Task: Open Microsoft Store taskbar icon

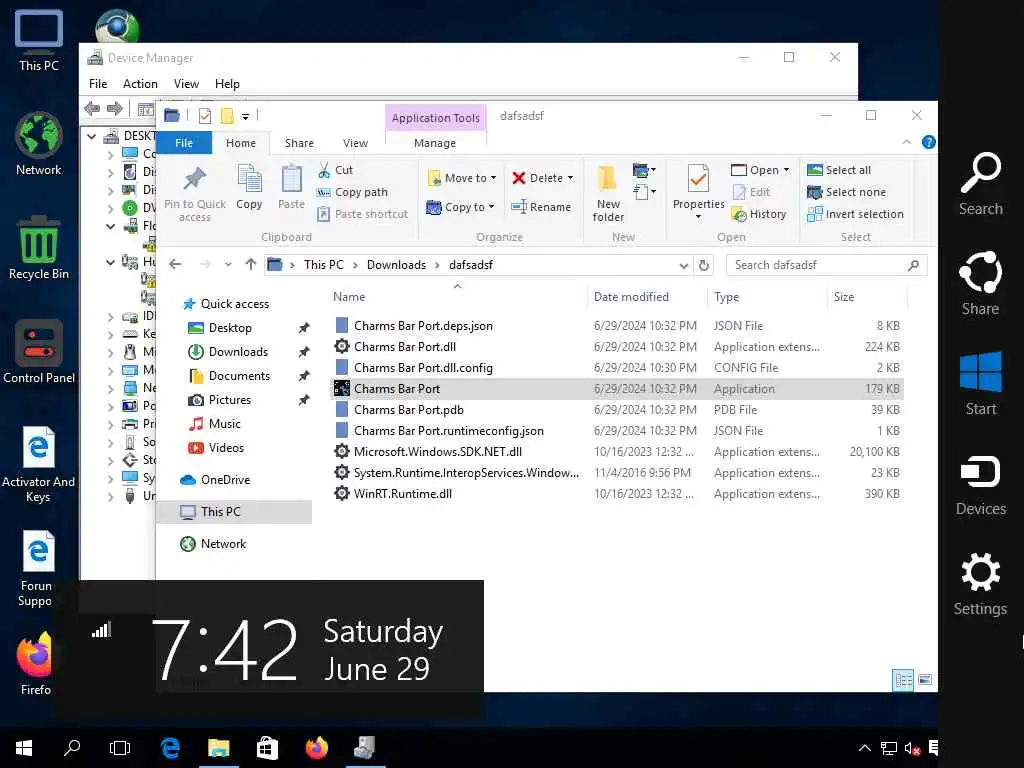Action: (267, 748)
